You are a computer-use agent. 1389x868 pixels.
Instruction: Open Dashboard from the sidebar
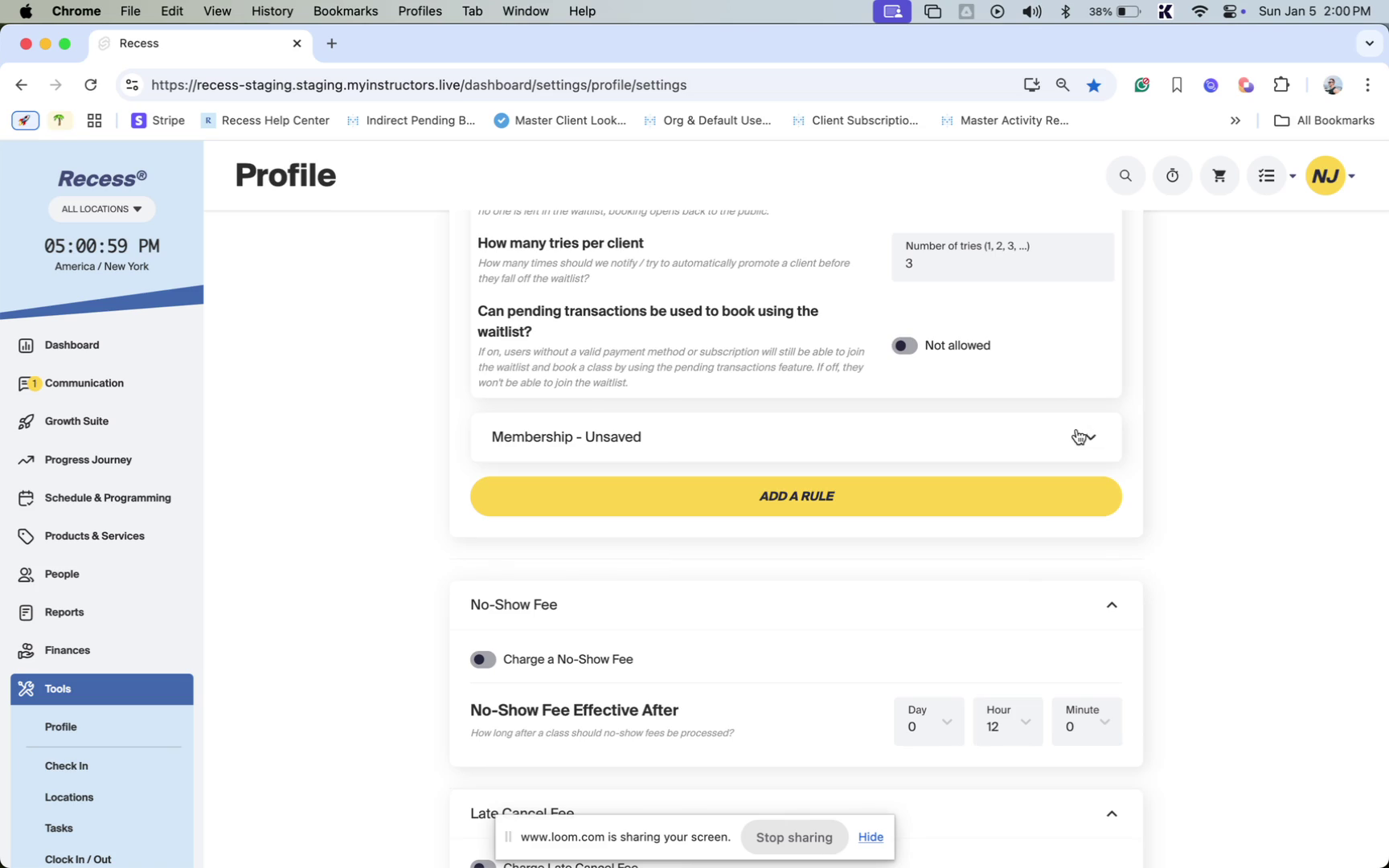72,346
